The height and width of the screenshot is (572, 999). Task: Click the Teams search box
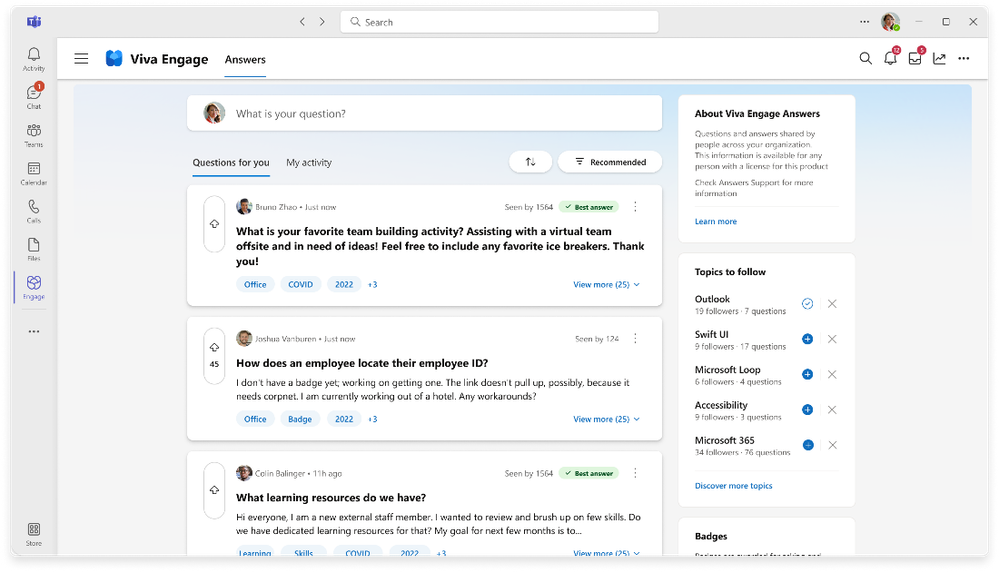click(x=499, y=22)
